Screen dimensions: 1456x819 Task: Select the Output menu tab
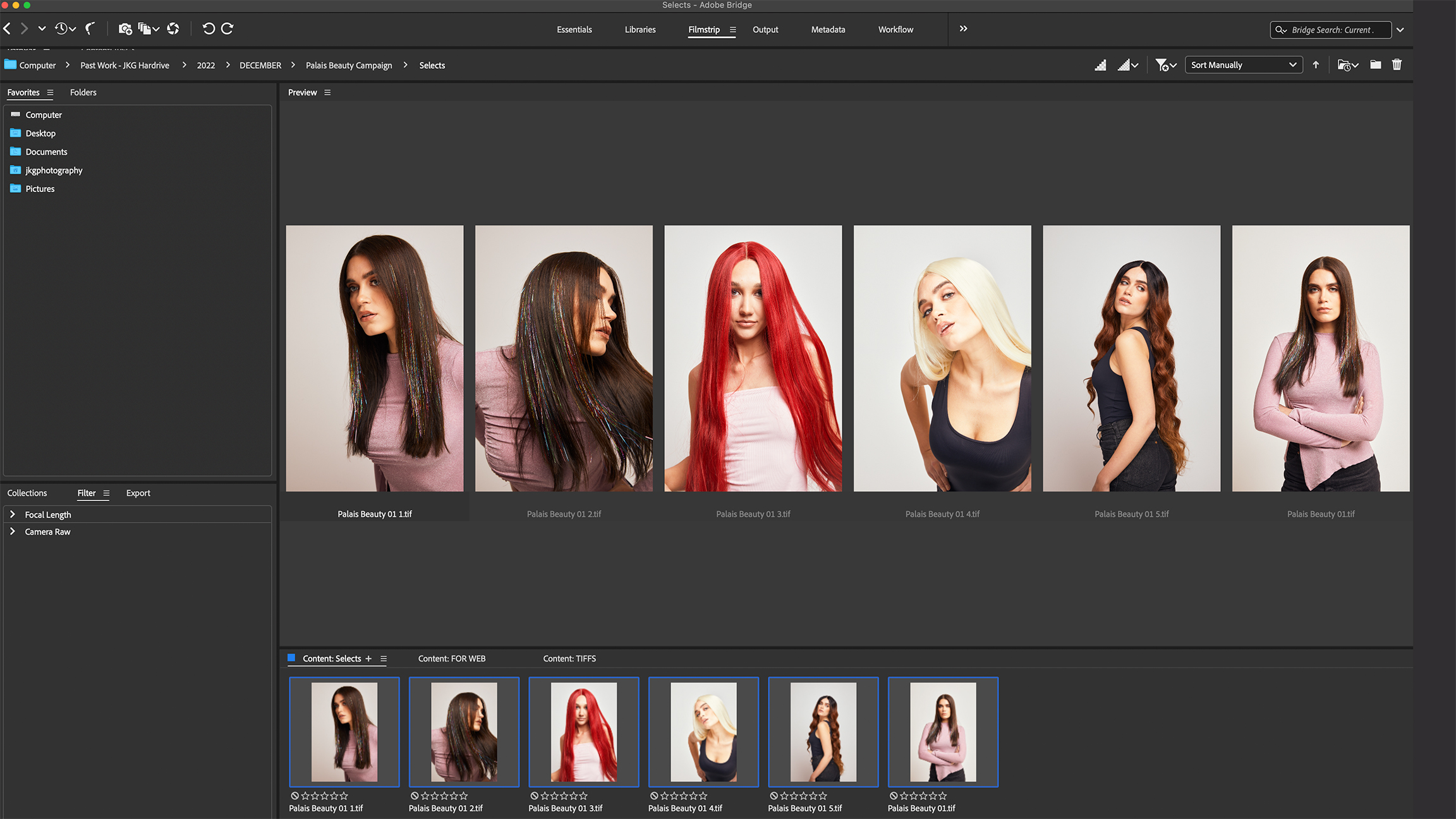point(765,30)
